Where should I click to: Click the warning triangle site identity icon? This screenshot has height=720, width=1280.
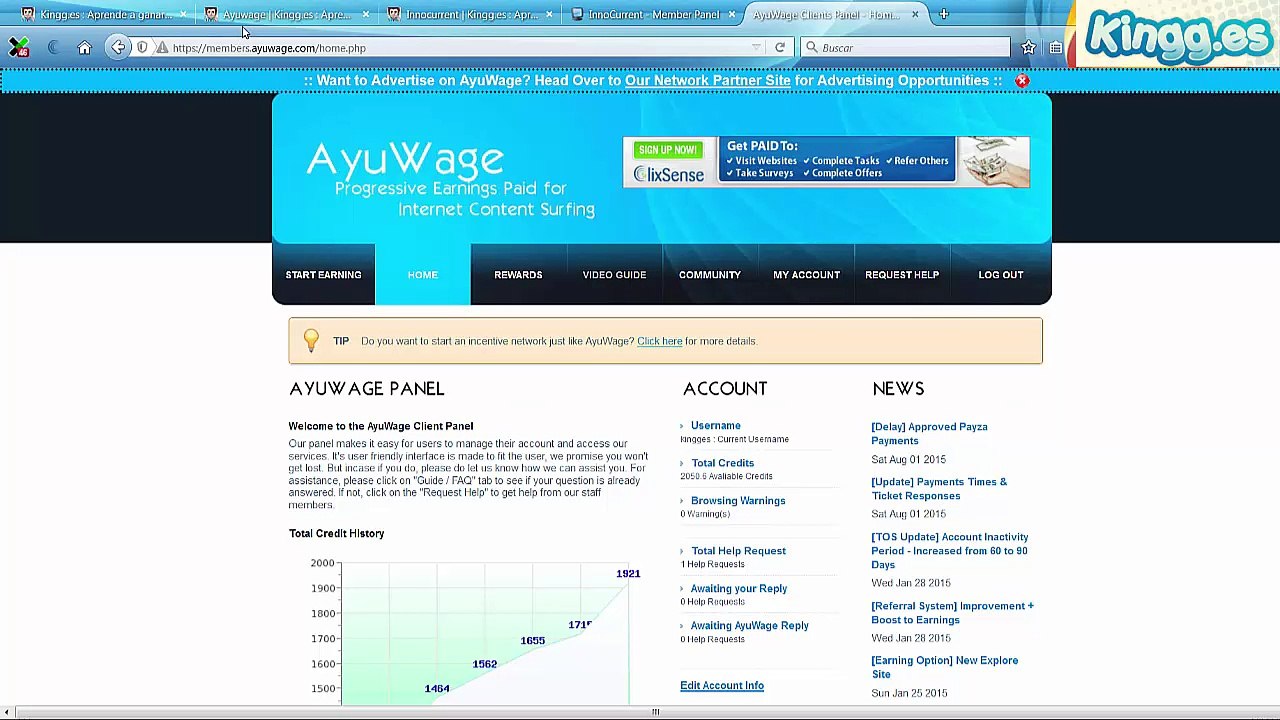[x=162, y=48]
